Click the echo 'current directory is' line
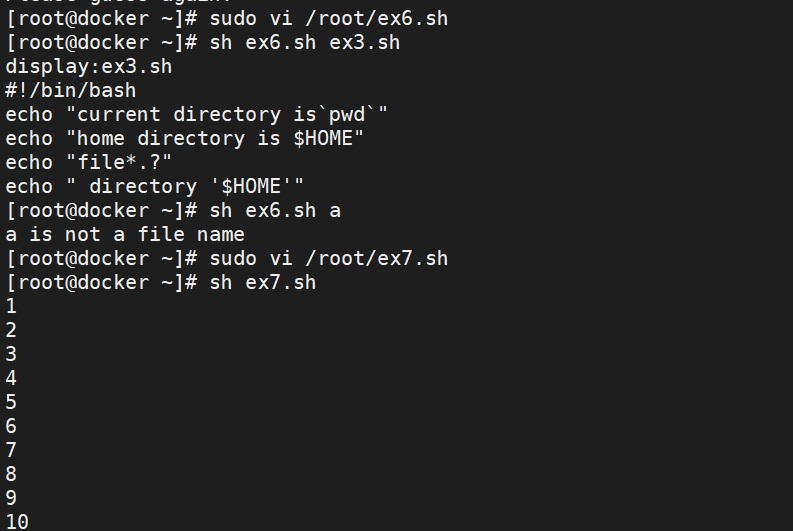The image size is (793, 531). click(196, 114)
